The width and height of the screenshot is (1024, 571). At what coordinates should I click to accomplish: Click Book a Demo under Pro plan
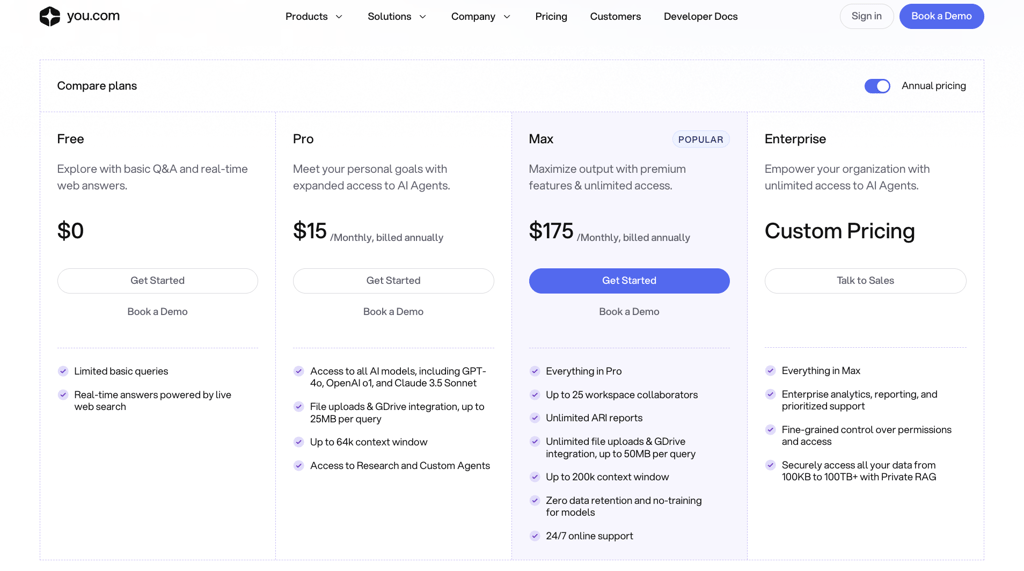[393, 312]
